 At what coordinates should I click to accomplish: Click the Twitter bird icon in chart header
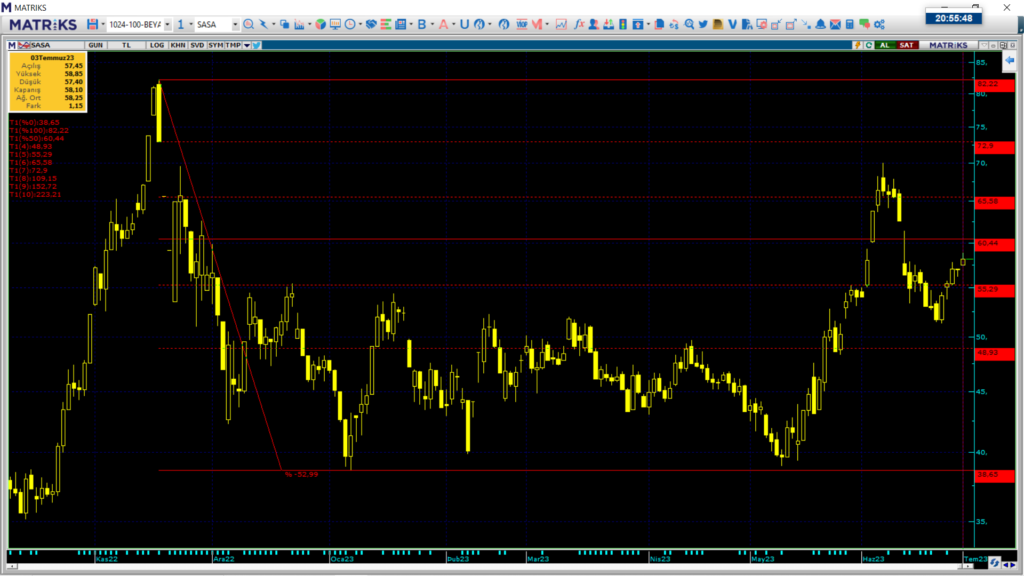tap(257, 45)
